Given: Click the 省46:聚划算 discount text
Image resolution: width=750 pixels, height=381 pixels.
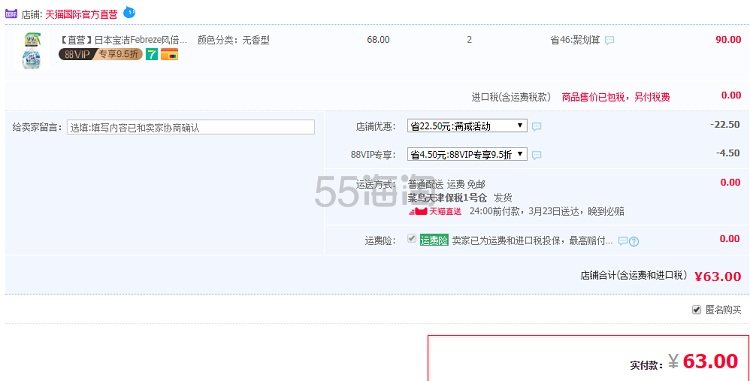Looking at the screenshot, I should pyautogui.click(x=575, y=40).
